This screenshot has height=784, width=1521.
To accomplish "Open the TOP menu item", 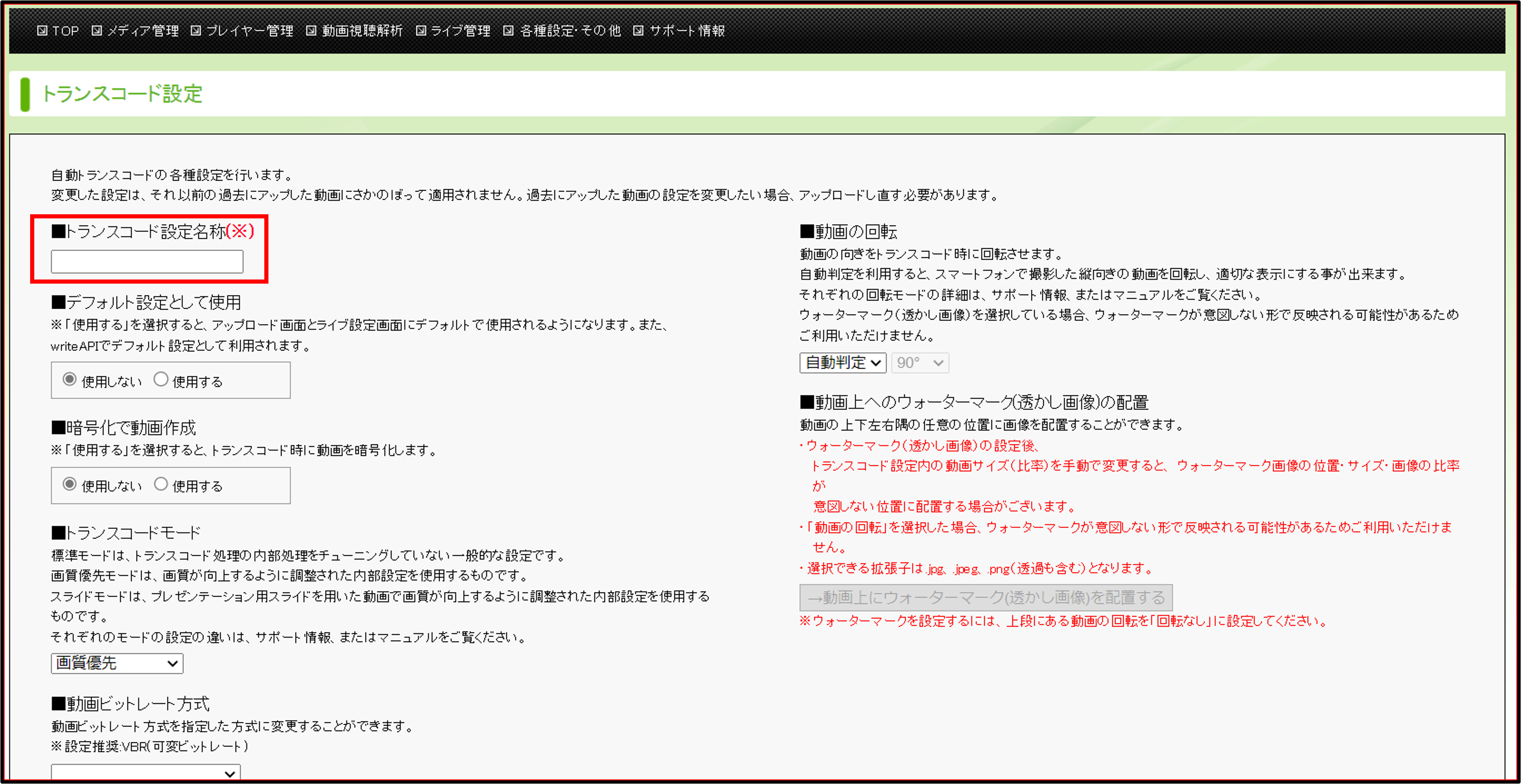I will tap(65, 31).
